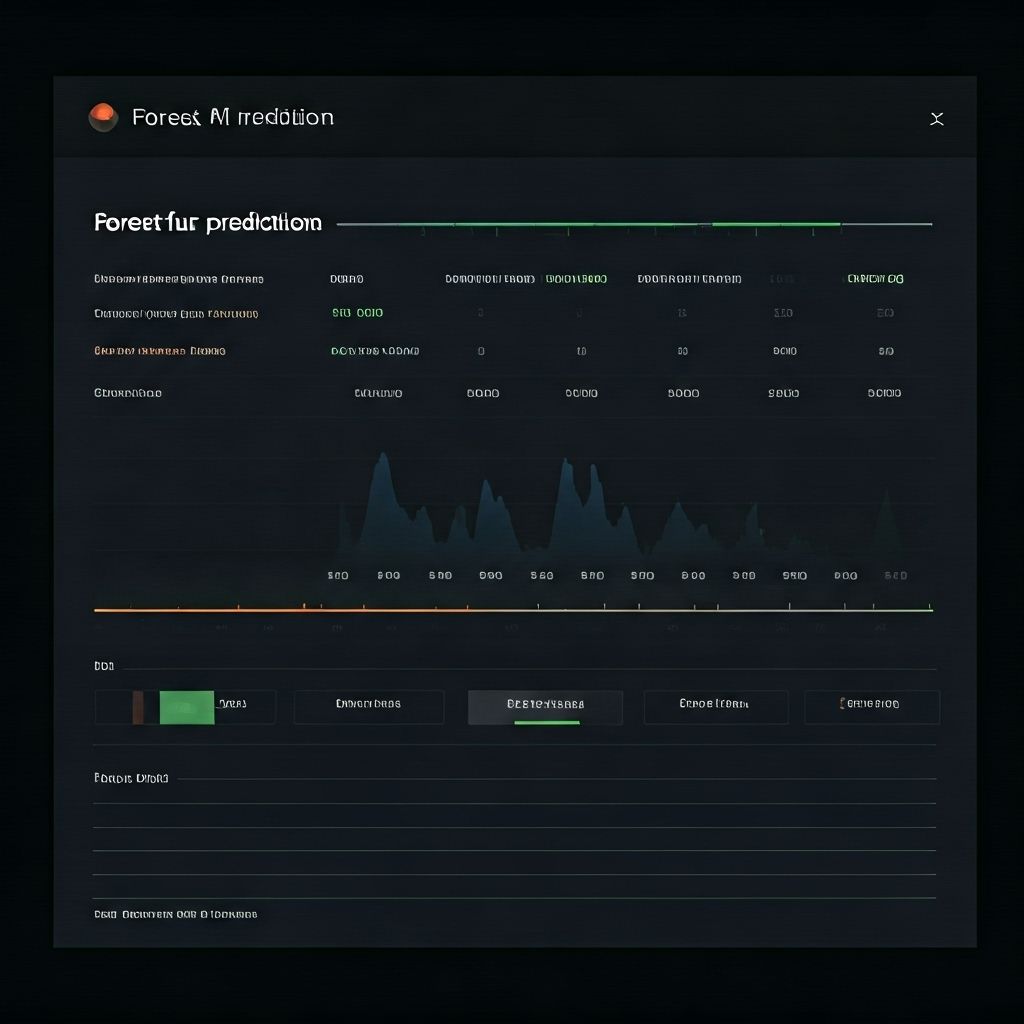The height and width of the screenshot is (1024, 1024).
Task: Select the bottom row label in the table
Action: (x=128, y=393)
